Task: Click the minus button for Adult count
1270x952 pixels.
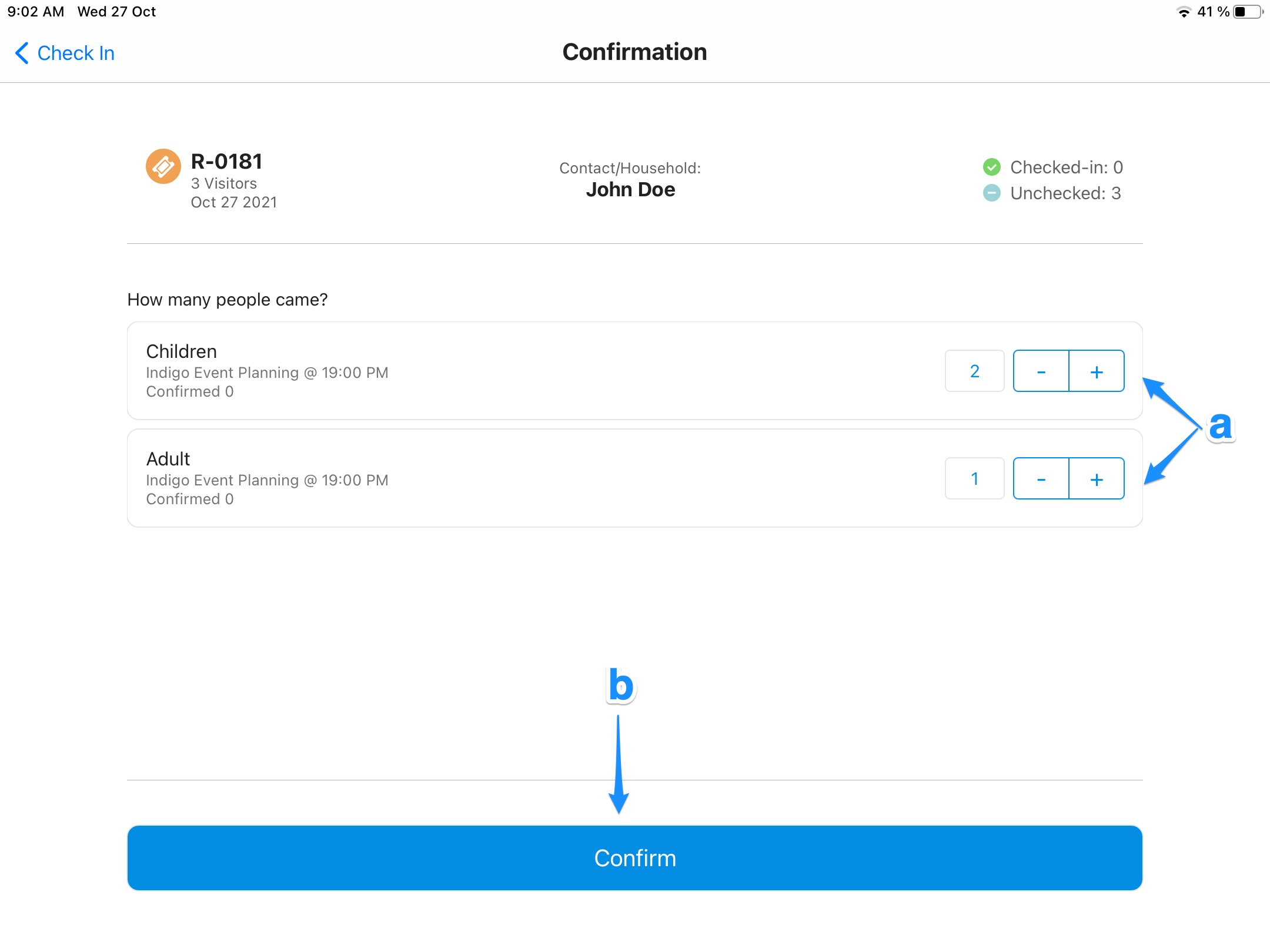Action: (x=1040, y=478)
